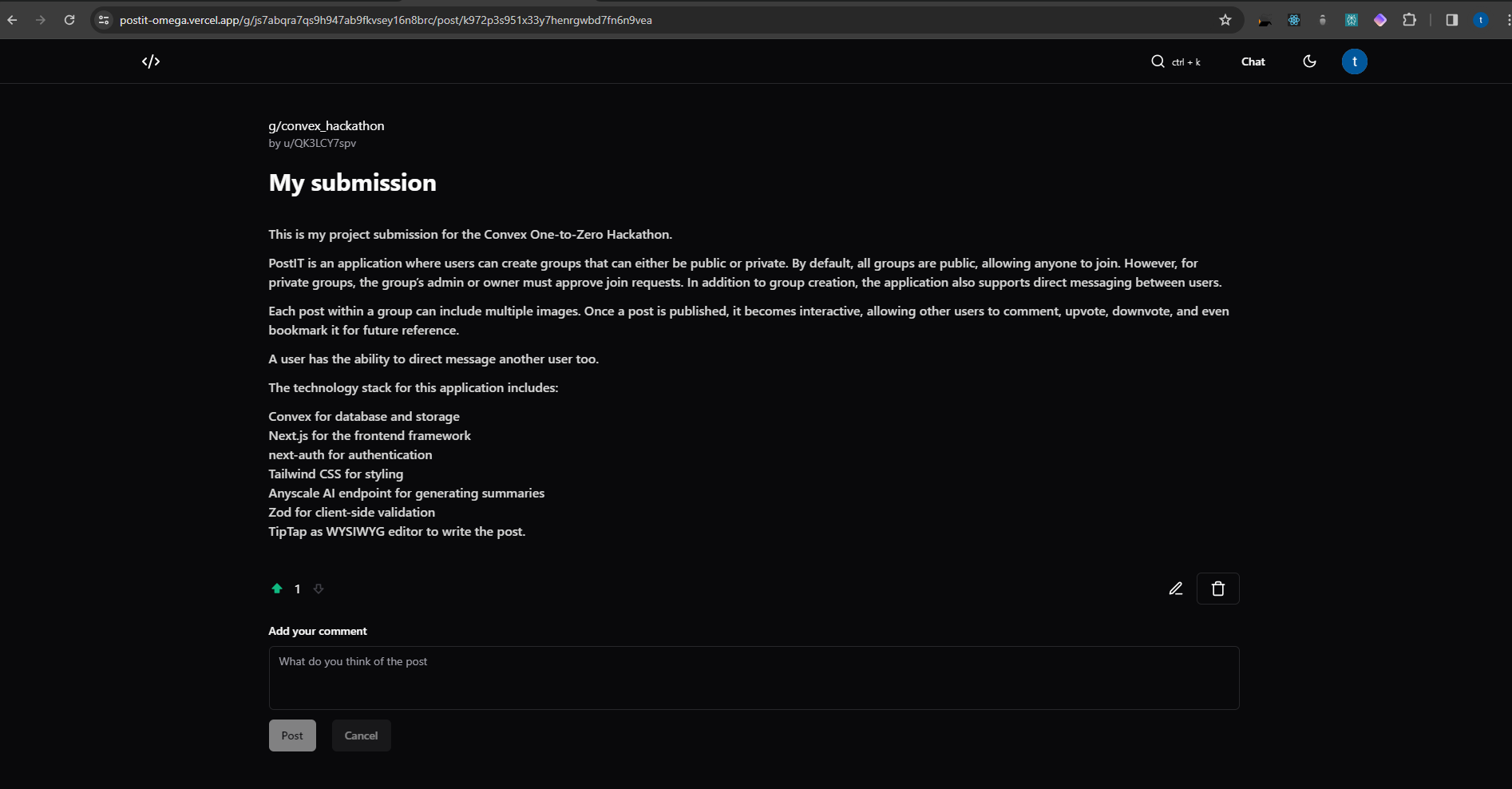Image resolution: width=1512 pixels, height=789 pixels.
Task: Click 'The technology stack for this application includes:'
Action: point(414,387)
